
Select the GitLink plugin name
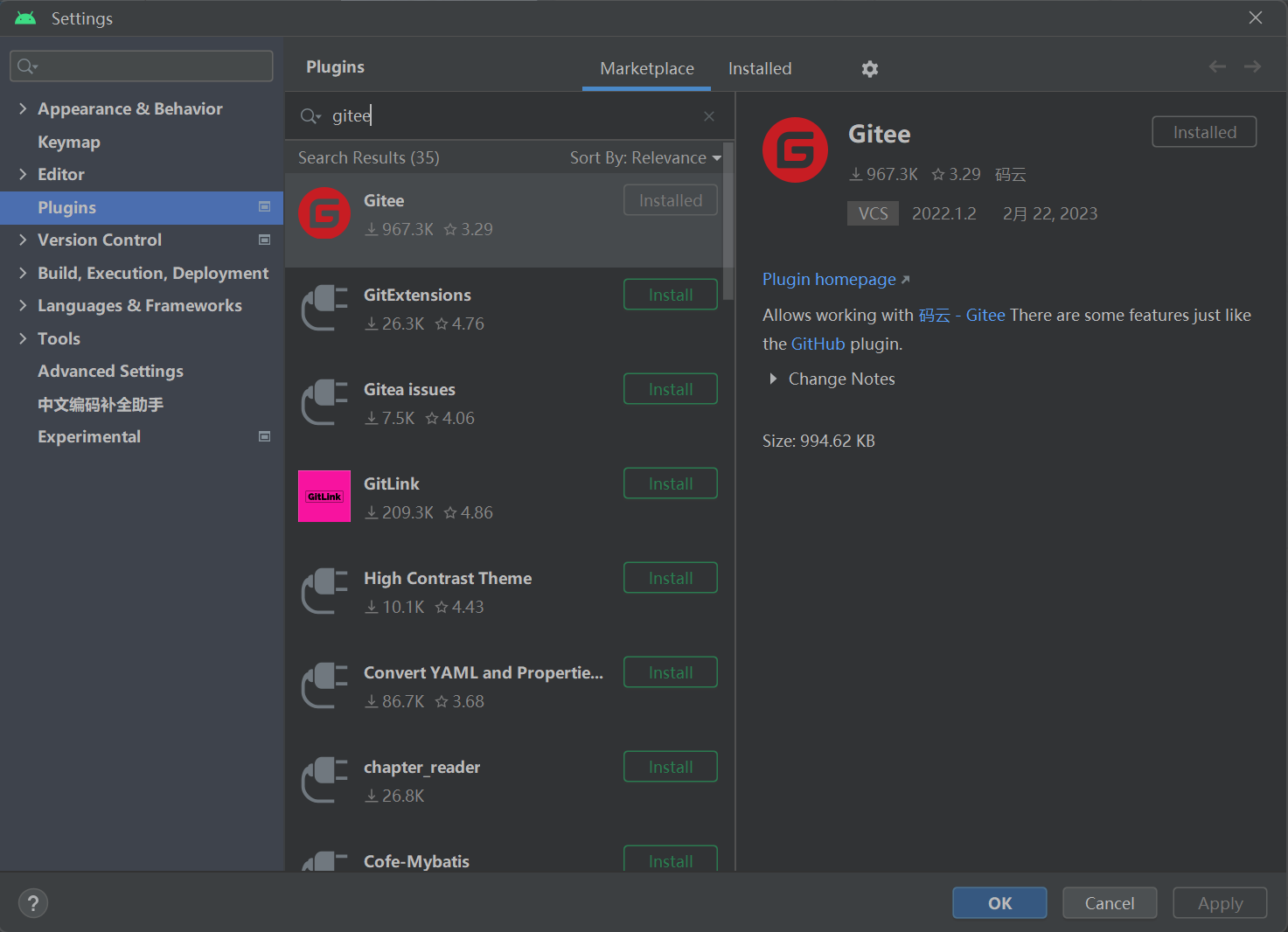pyautogui.click(x=392, y=483)
